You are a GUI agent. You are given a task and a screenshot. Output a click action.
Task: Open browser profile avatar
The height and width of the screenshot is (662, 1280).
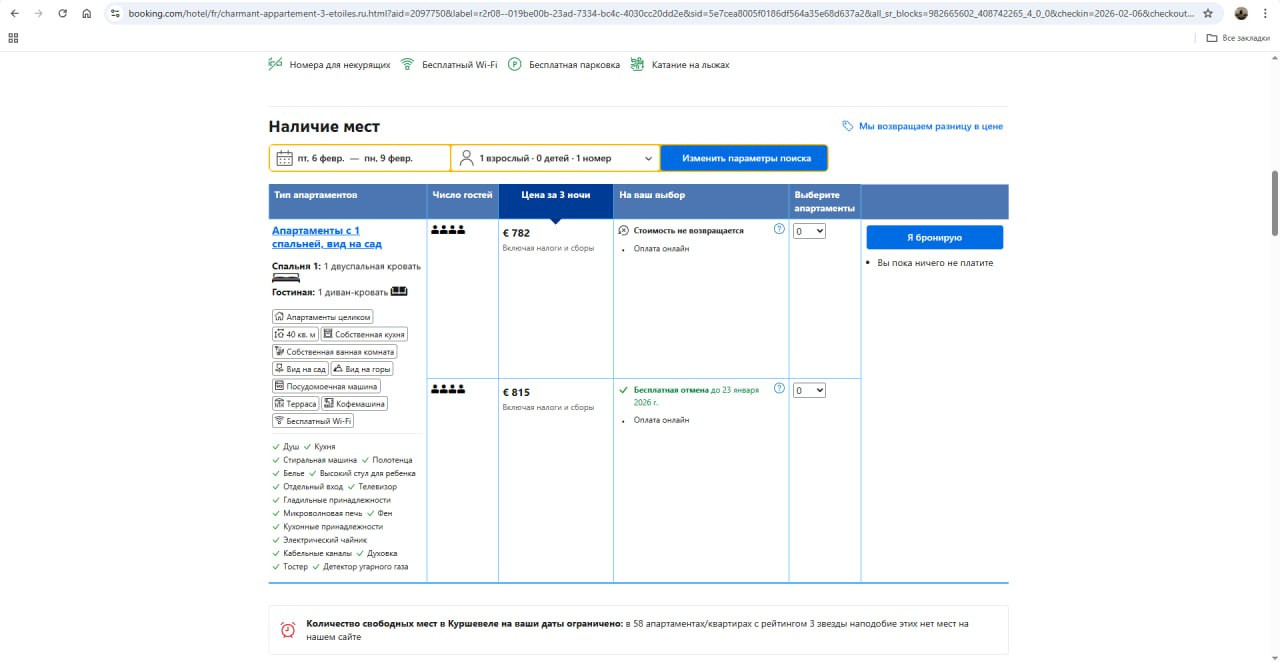click(x=1241, y=14)
